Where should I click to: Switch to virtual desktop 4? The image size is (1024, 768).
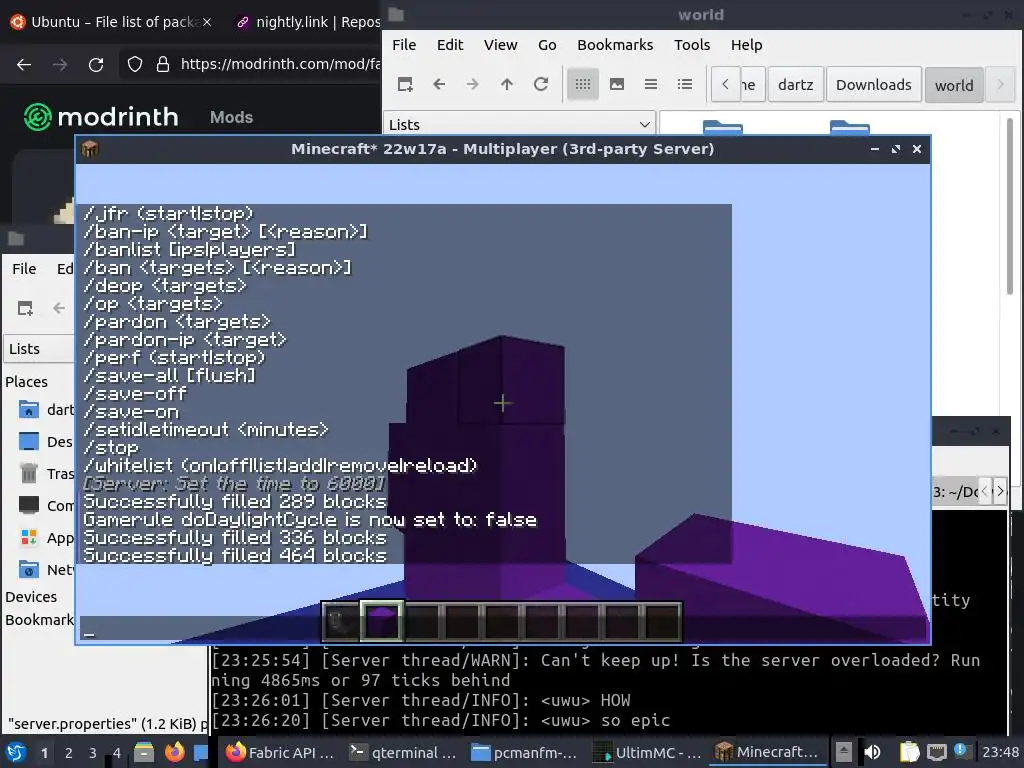point(116,753)
